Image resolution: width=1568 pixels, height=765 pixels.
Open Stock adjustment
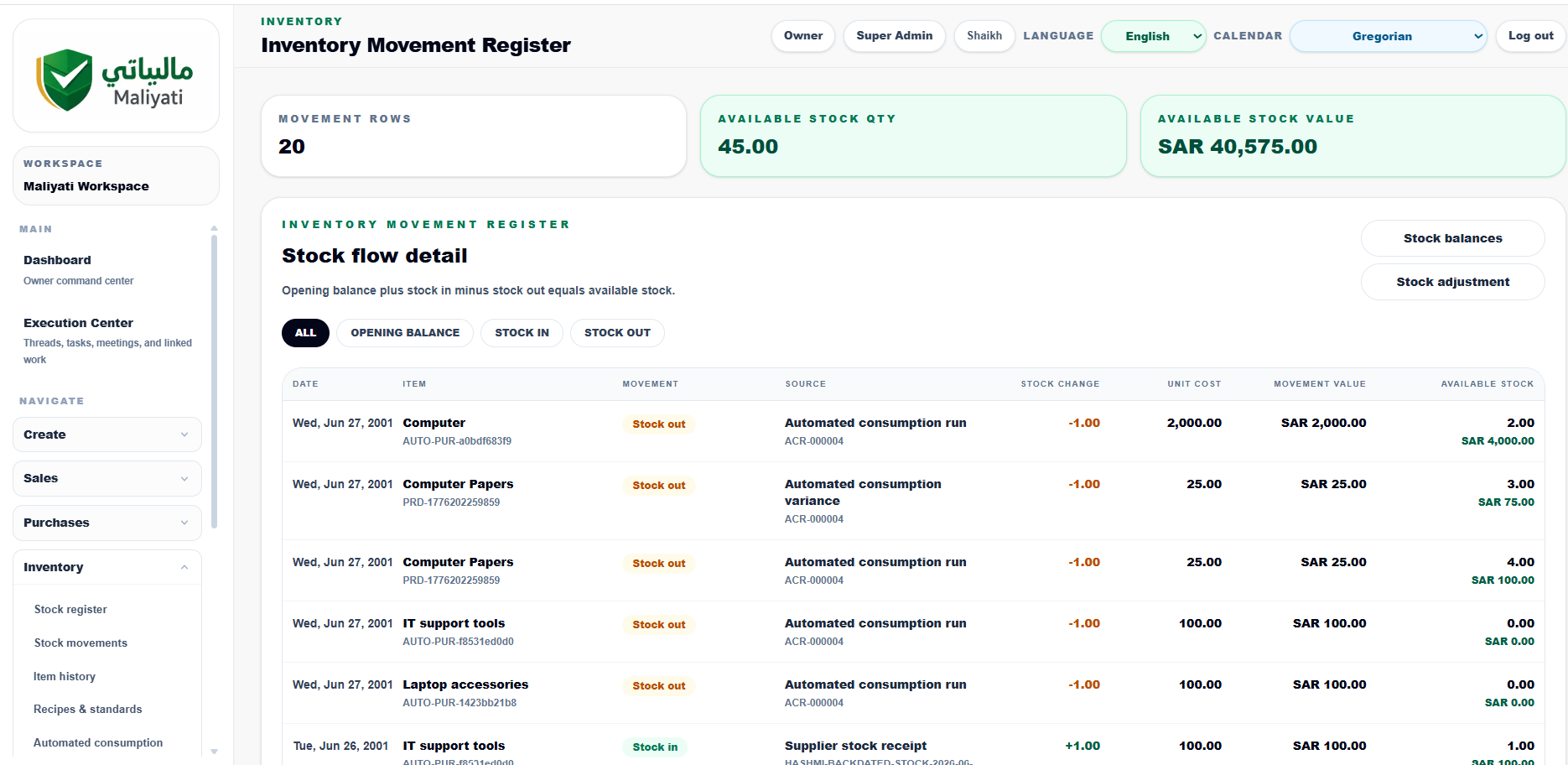click(1452, 282)
